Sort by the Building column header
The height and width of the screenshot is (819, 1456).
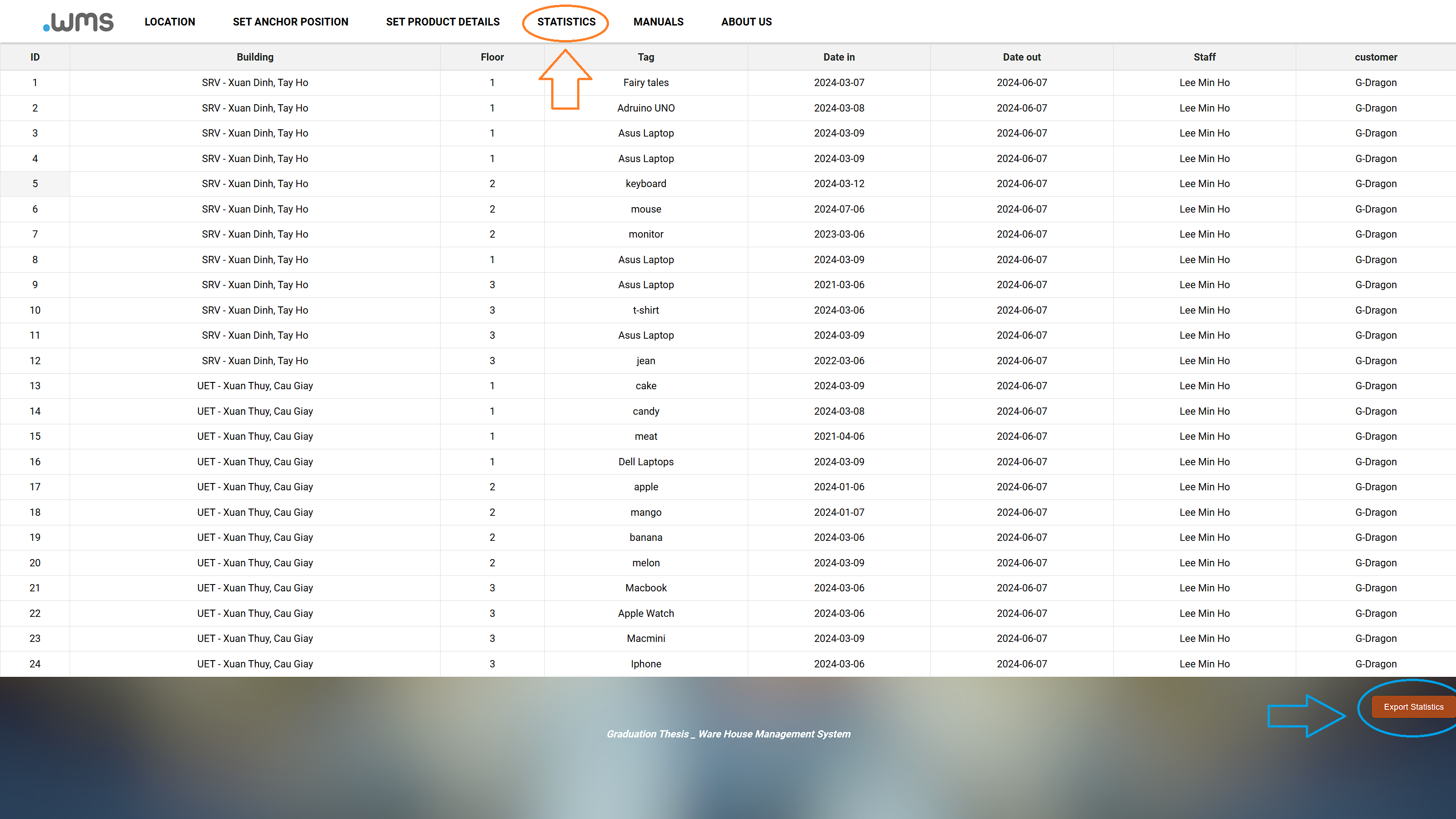tap(255, 57)
